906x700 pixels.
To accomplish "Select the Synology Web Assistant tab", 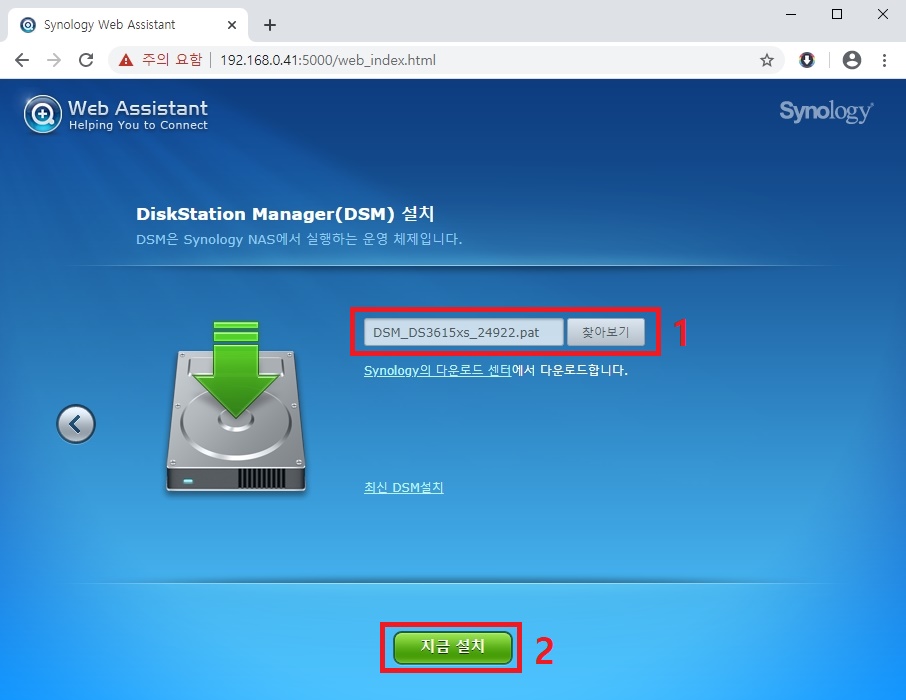I will tap(127, 25).
